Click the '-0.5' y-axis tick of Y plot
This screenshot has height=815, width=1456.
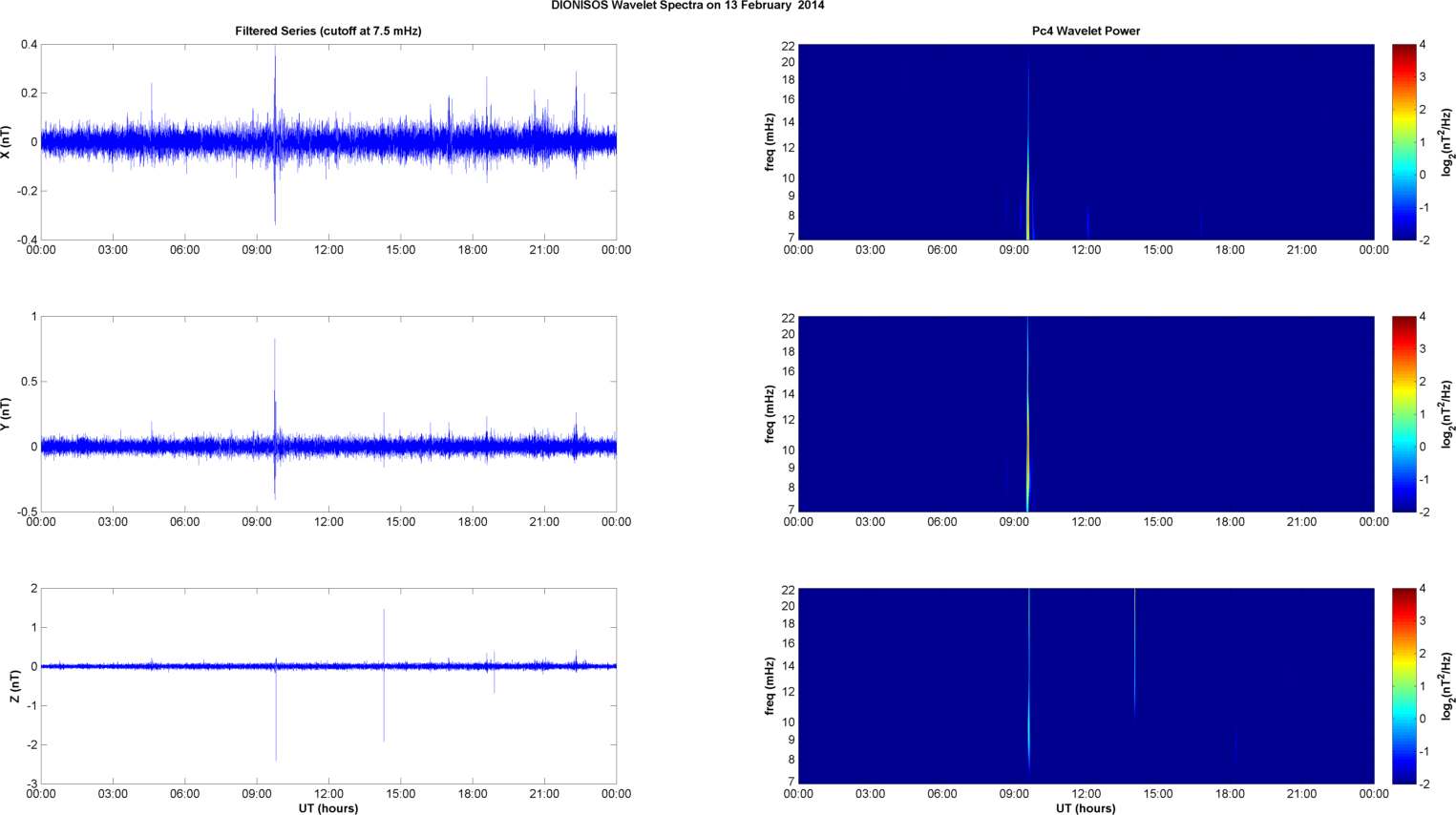(x=27, y=512)
